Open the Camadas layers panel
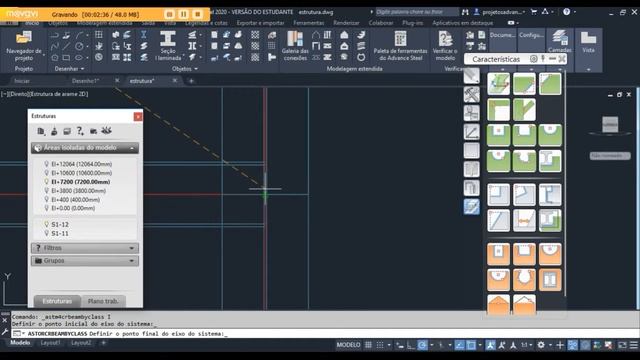 coord(560,41)
